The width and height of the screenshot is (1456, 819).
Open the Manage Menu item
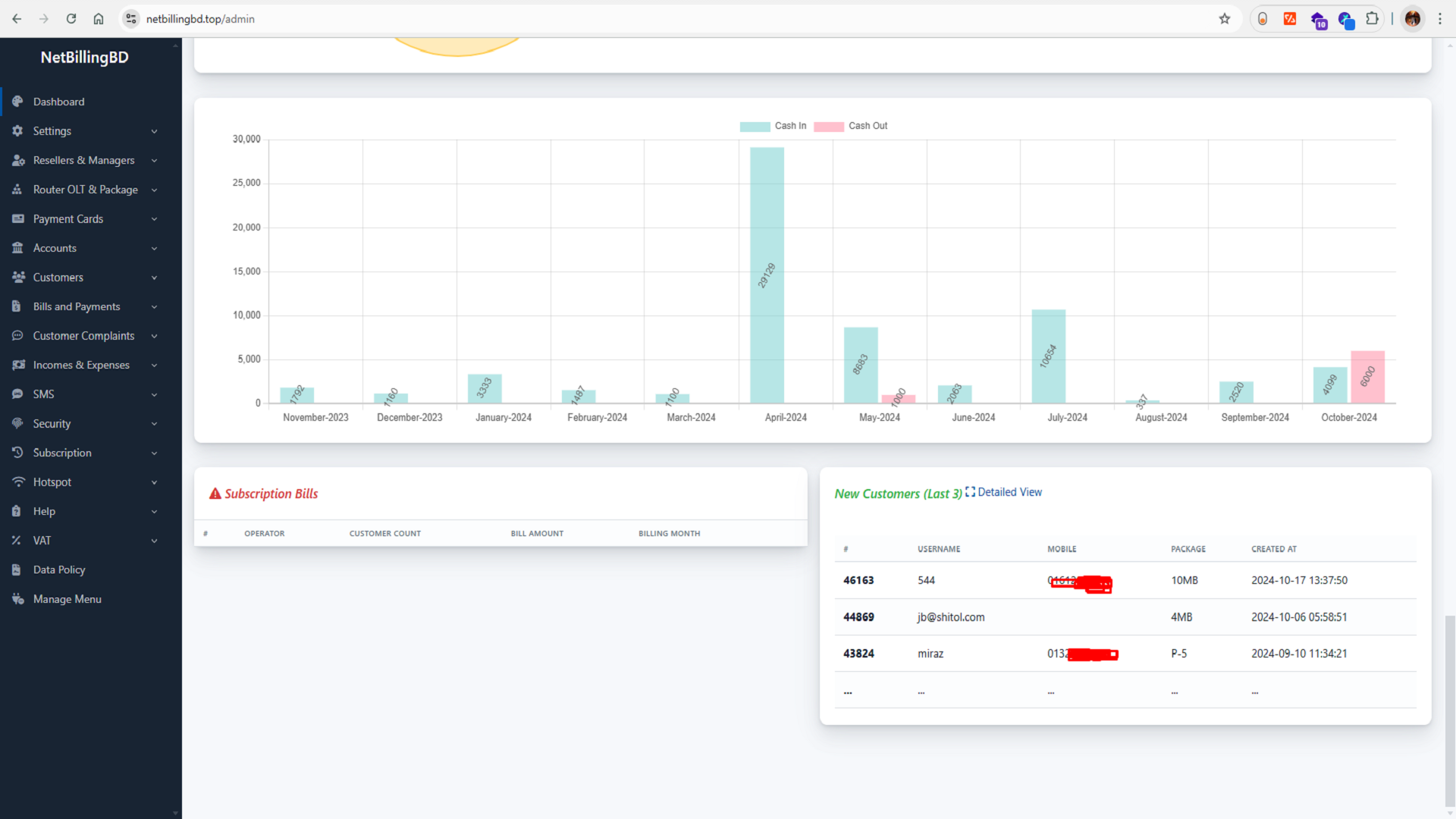click(67, 599)
